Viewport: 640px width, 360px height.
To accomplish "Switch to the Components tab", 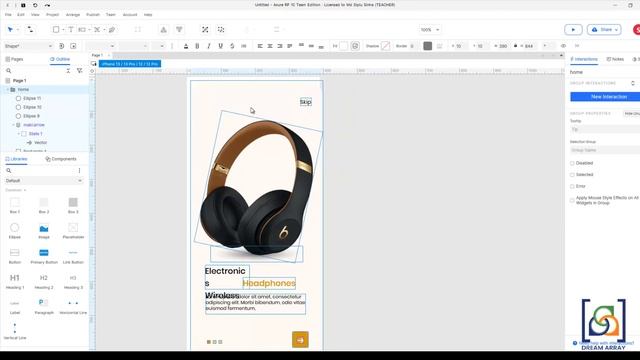I will click(61, 159).
